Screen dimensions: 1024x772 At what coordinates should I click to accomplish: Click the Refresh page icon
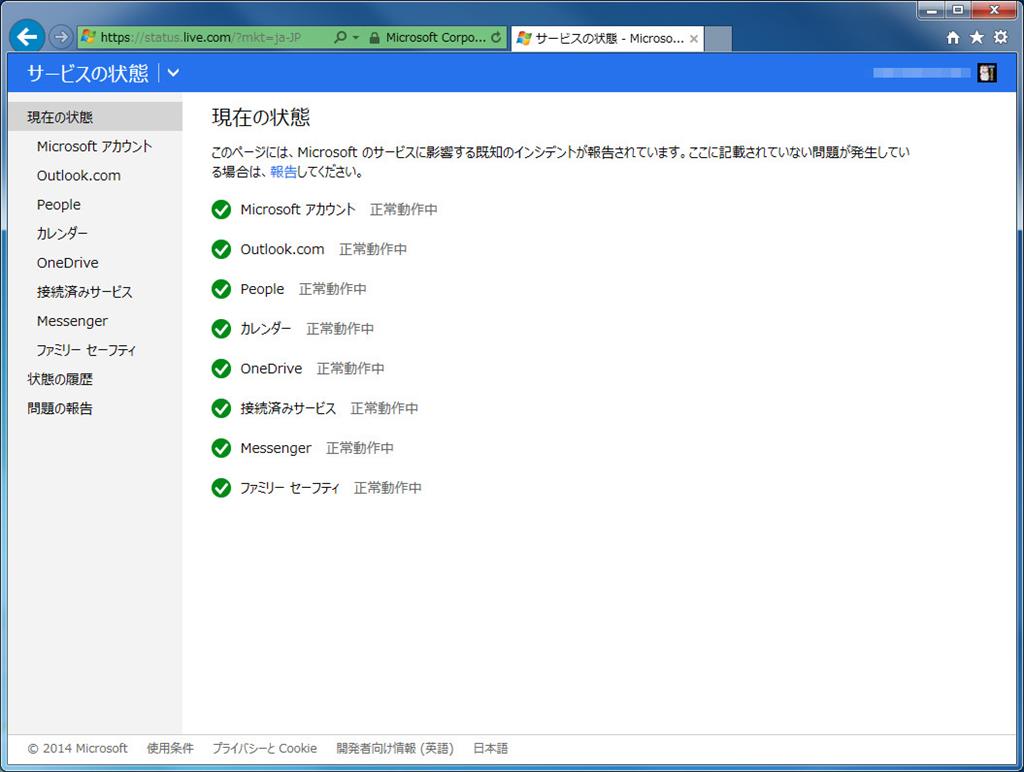coord(496,37)
